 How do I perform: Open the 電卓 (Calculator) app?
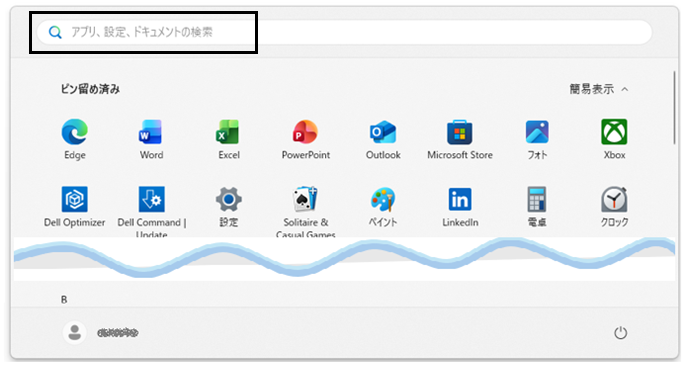537,199
